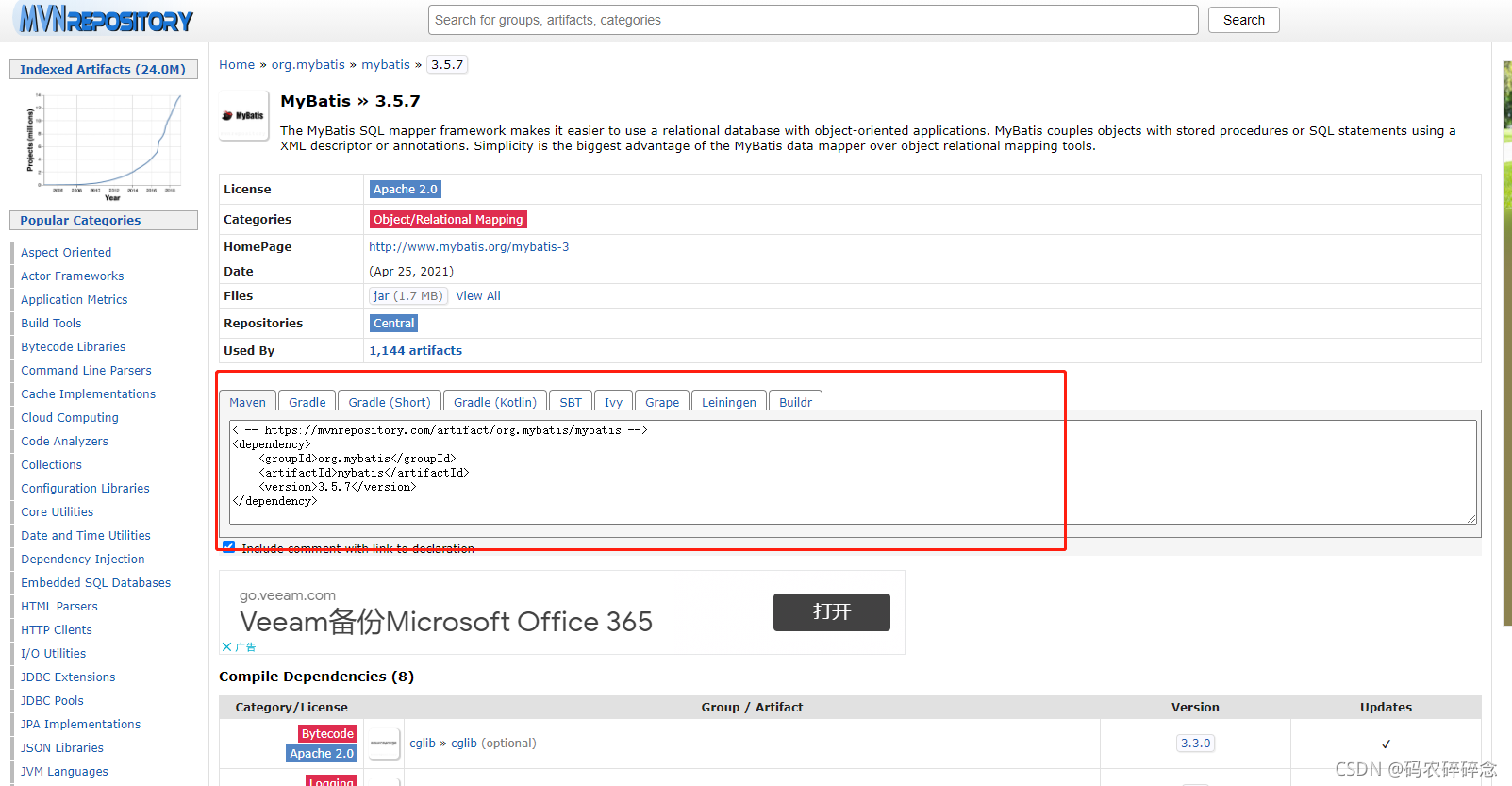
Task: Click the MyBatis logo thumbnail
Action: click(243, 116)
